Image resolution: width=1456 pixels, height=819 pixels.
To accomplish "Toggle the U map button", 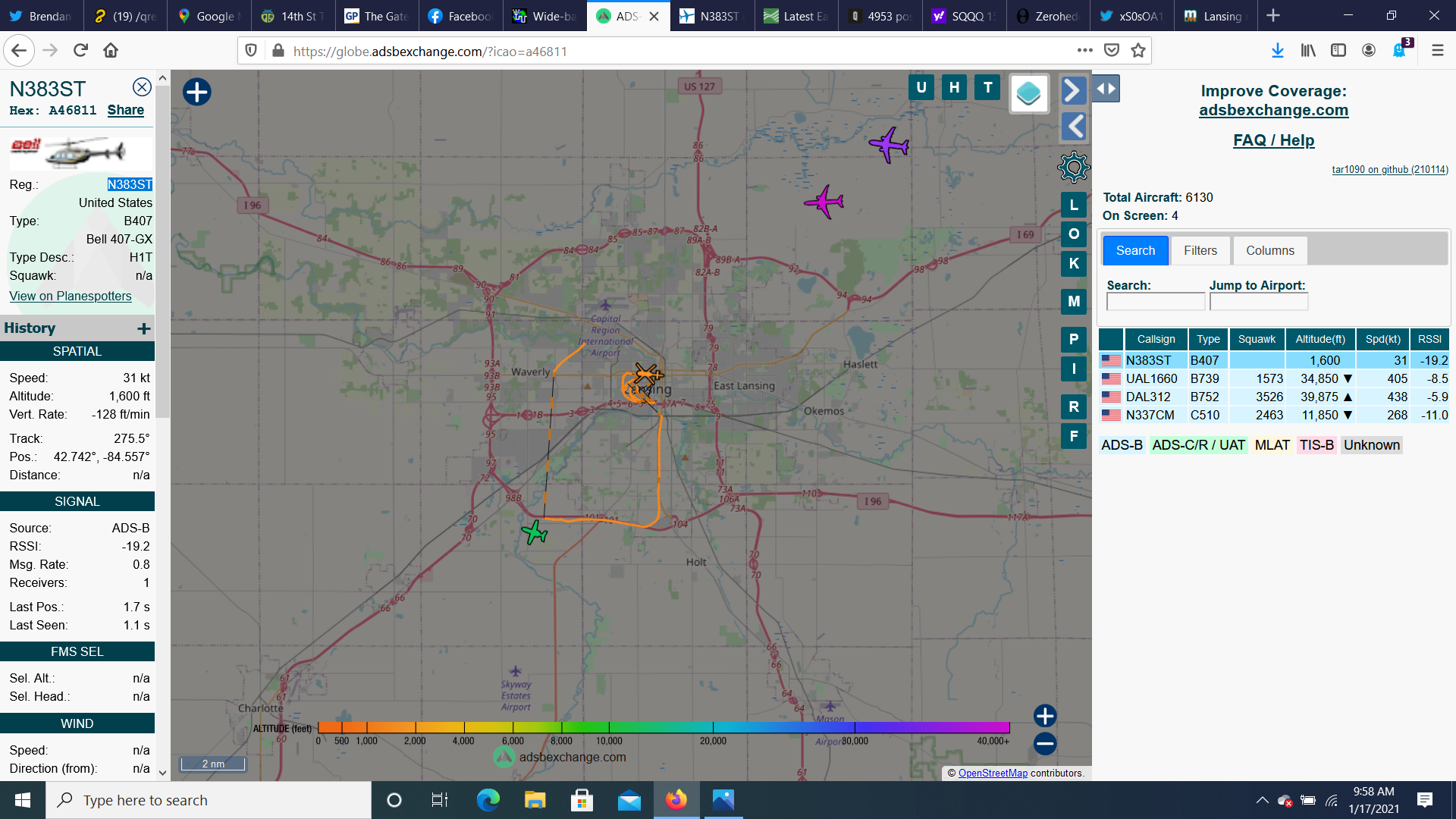I will click(921, 87).
